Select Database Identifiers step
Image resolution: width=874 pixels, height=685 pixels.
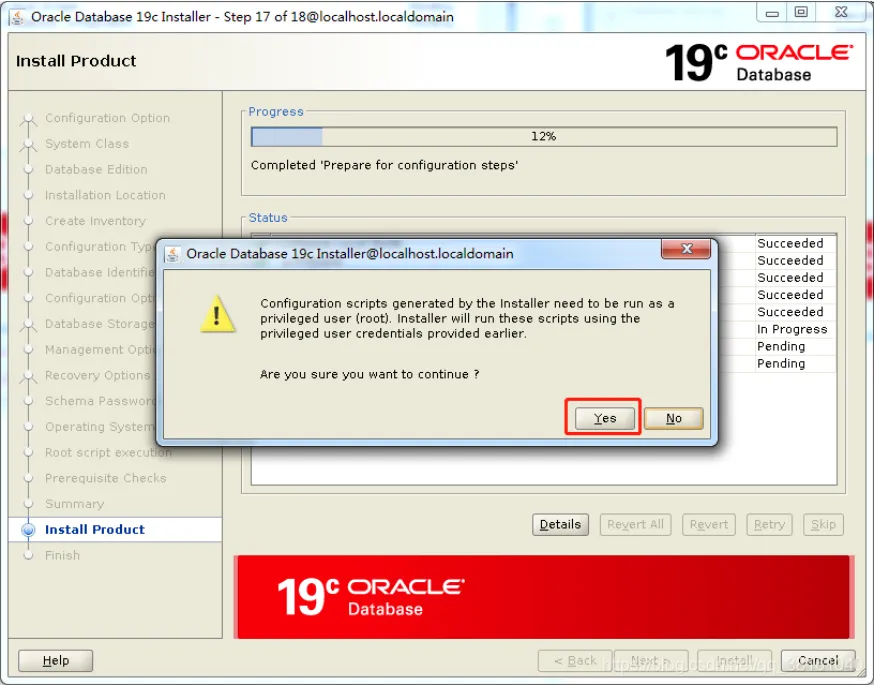click(99, 272)
